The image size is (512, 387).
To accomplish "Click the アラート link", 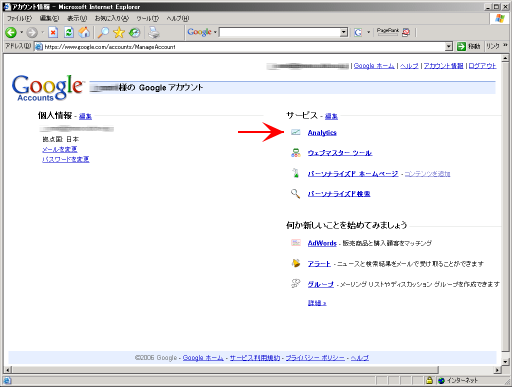I will click(x=319, y=264).
